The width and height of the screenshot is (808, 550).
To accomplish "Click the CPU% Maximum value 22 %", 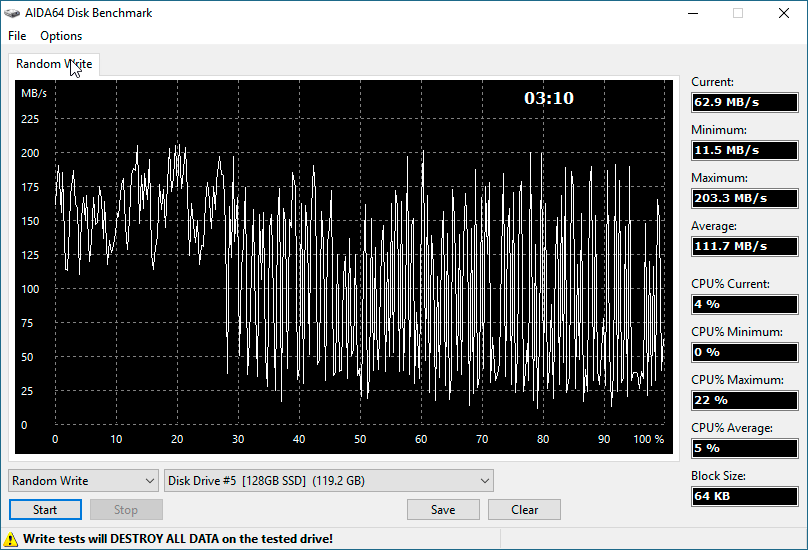I will [744, 400].
